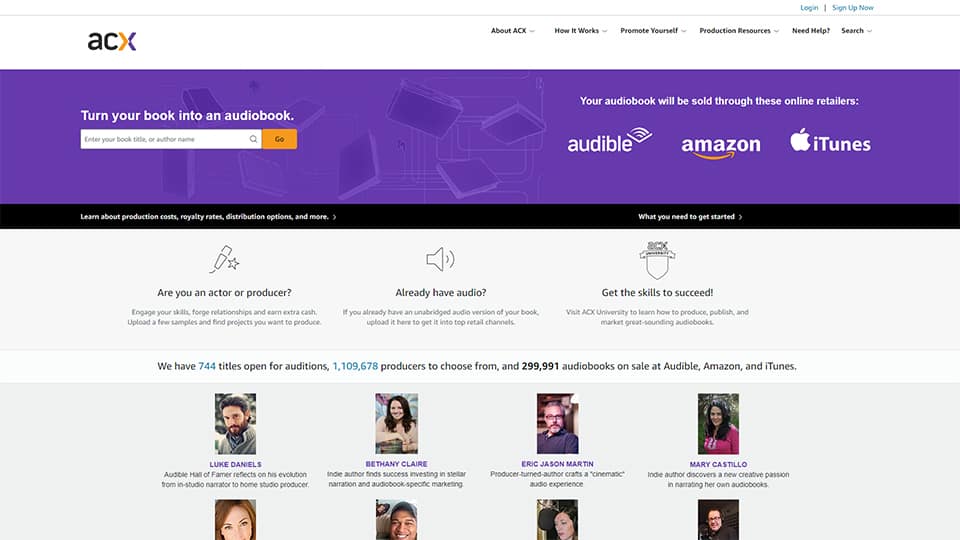The height and width of the screenshot is (540, 960).
Task: Click '299,991' audiobooks on sale figure
Action: coord(540,366)
